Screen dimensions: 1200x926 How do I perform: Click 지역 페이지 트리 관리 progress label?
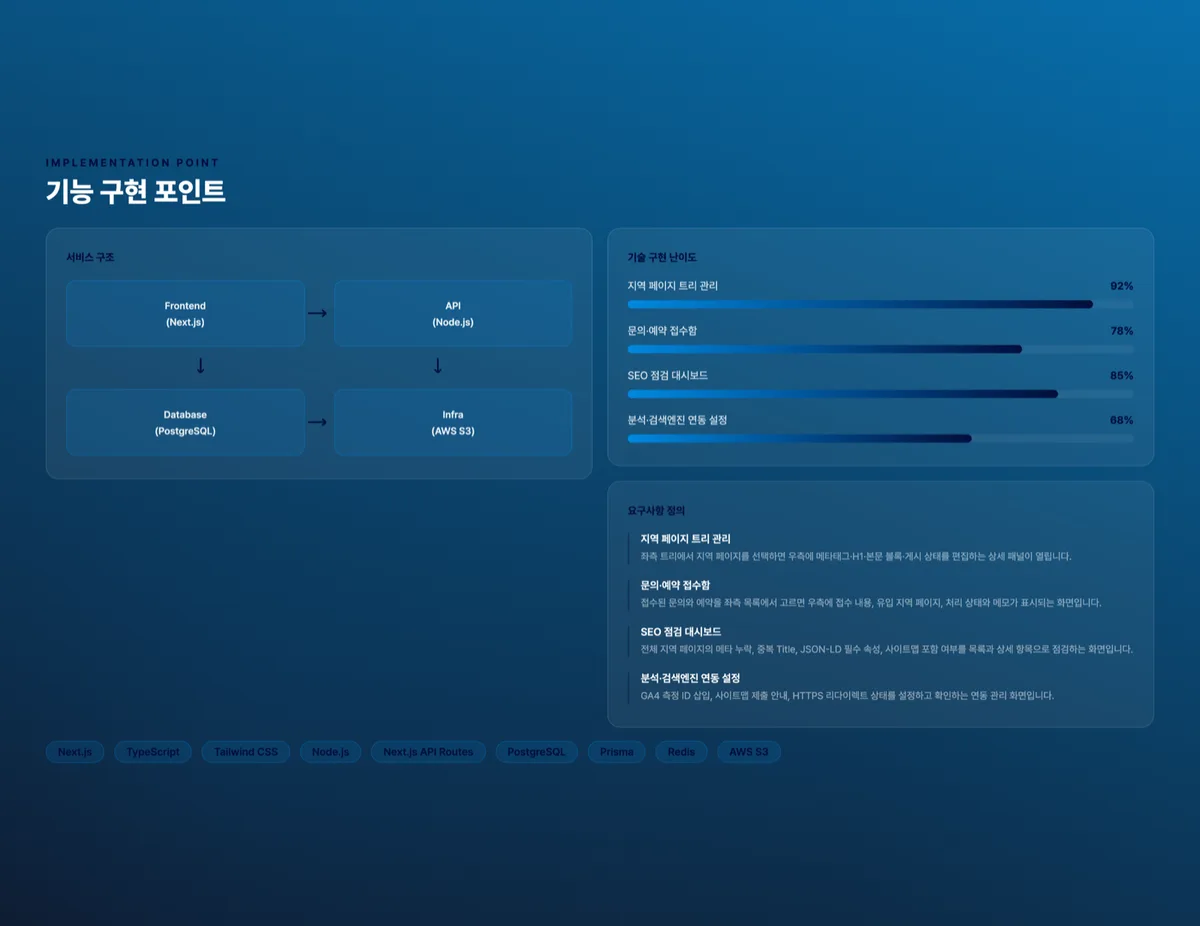(x=673, y=286)
